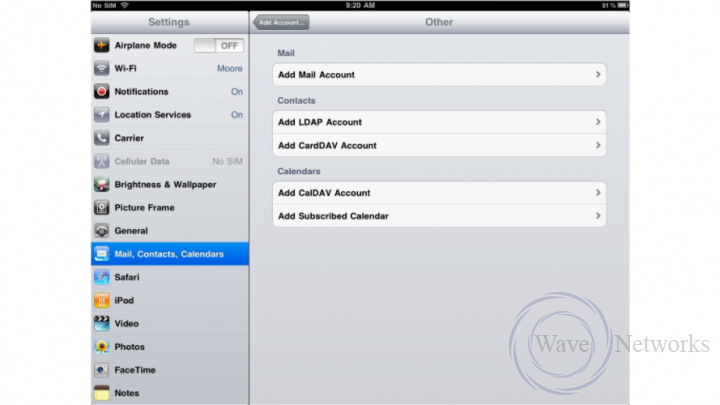Select Notifications in the settings list
720x405 pixels.
[170, 91]
